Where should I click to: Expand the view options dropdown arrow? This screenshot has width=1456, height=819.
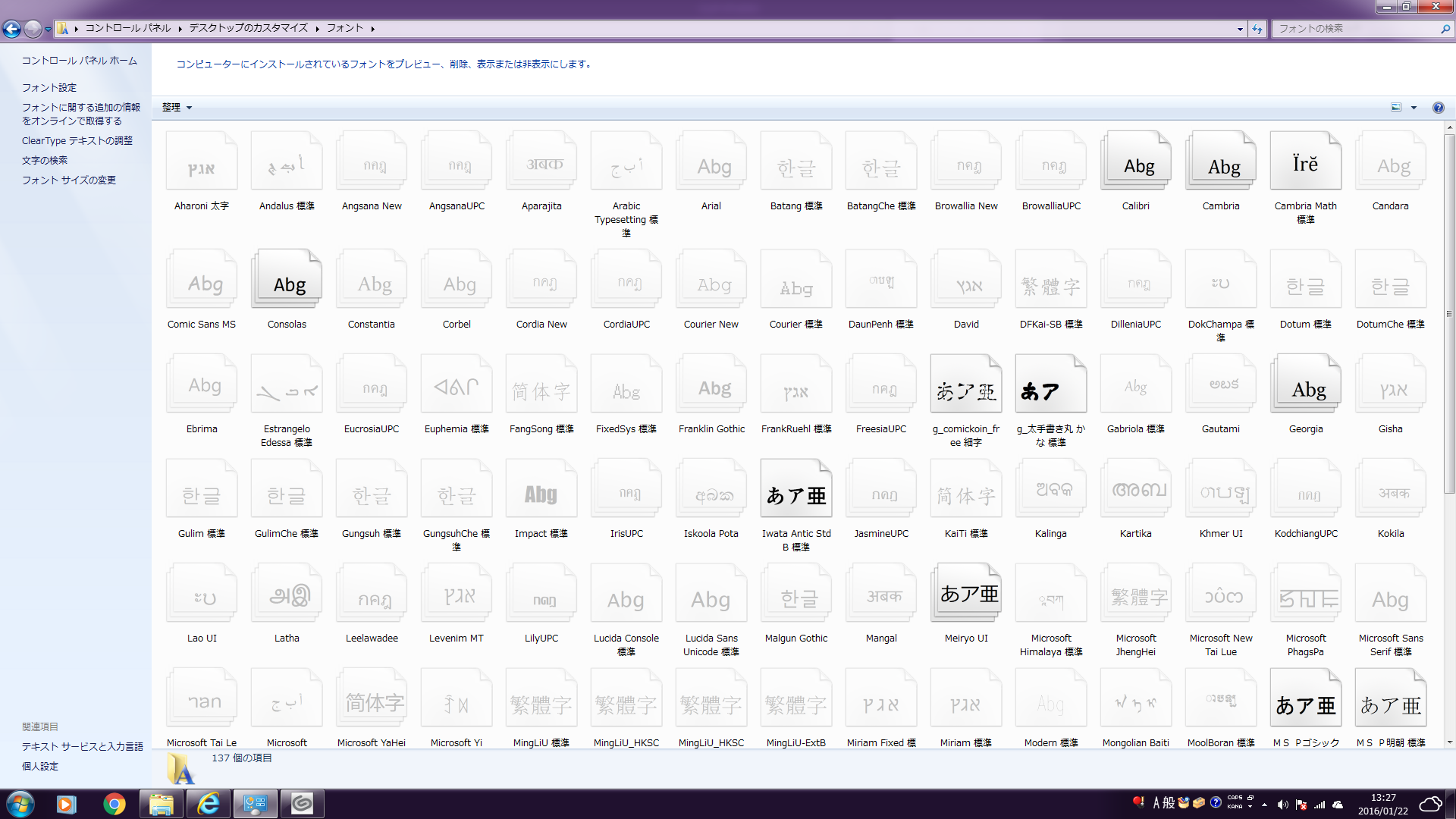coord(1414,108)
